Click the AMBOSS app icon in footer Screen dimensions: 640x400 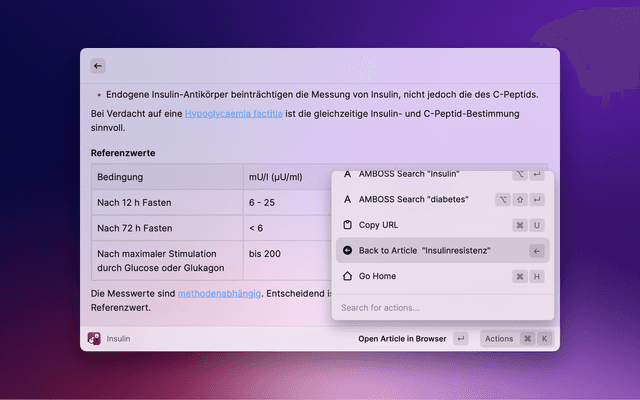94,339
